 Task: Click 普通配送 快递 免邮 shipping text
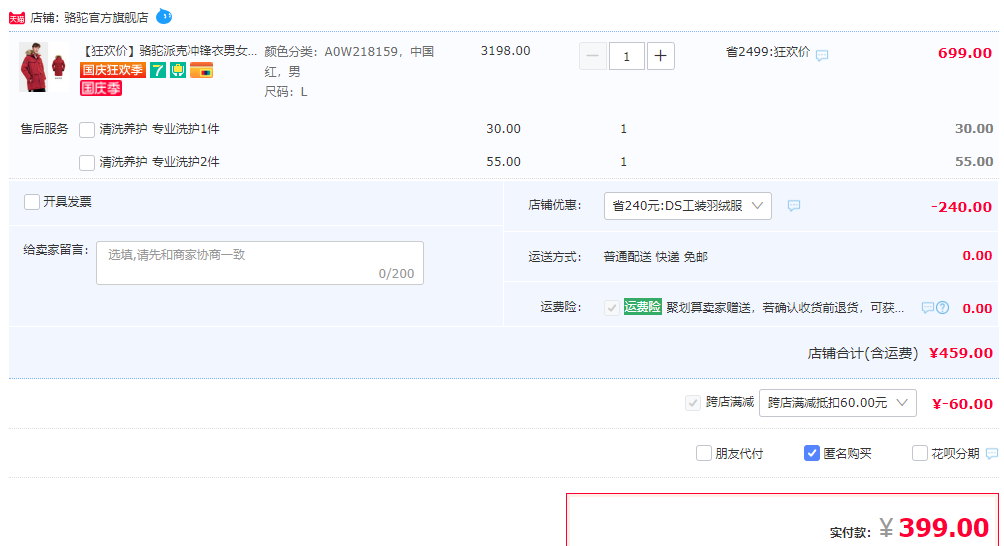click(655, 257)
